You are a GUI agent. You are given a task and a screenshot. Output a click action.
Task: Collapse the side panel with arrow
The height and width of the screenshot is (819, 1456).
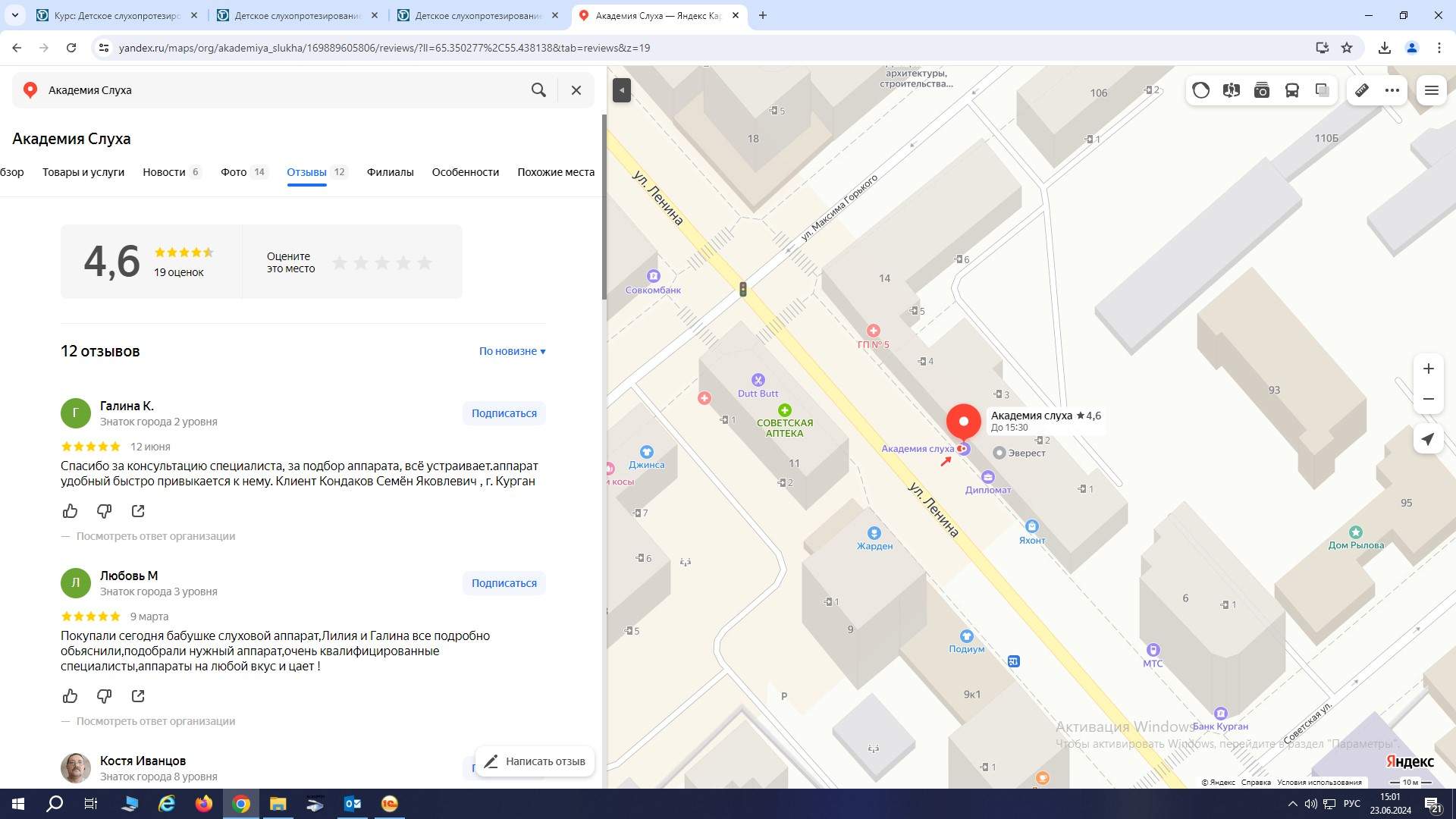[x=621, y=90]
